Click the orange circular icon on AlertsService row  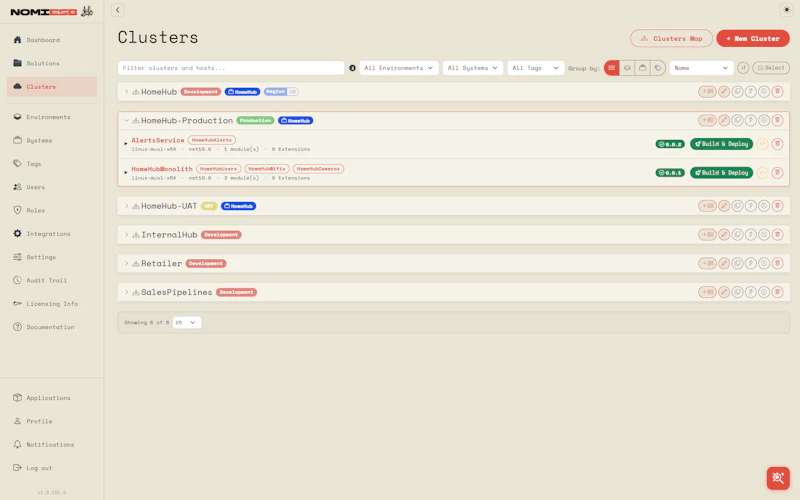[x=762, y=144]
